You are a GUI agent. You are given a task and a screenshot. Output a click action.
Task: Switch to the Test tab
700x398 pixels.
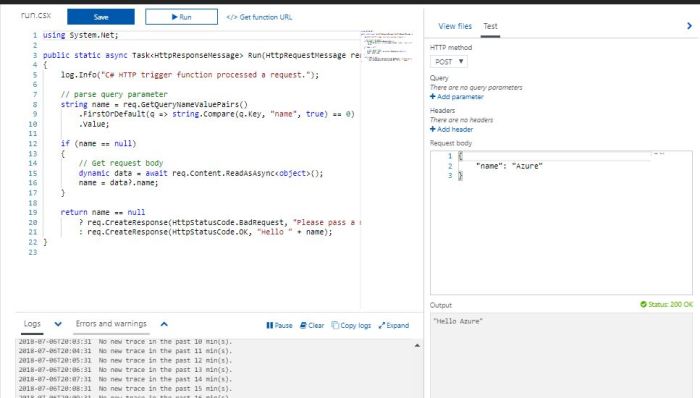490,26
